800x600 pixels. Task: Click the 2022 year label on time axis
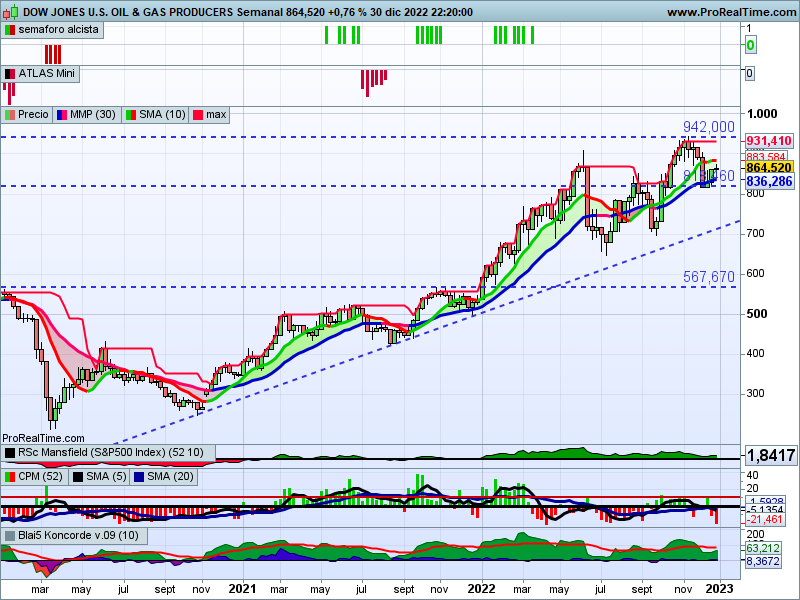[x=482, y=589]
